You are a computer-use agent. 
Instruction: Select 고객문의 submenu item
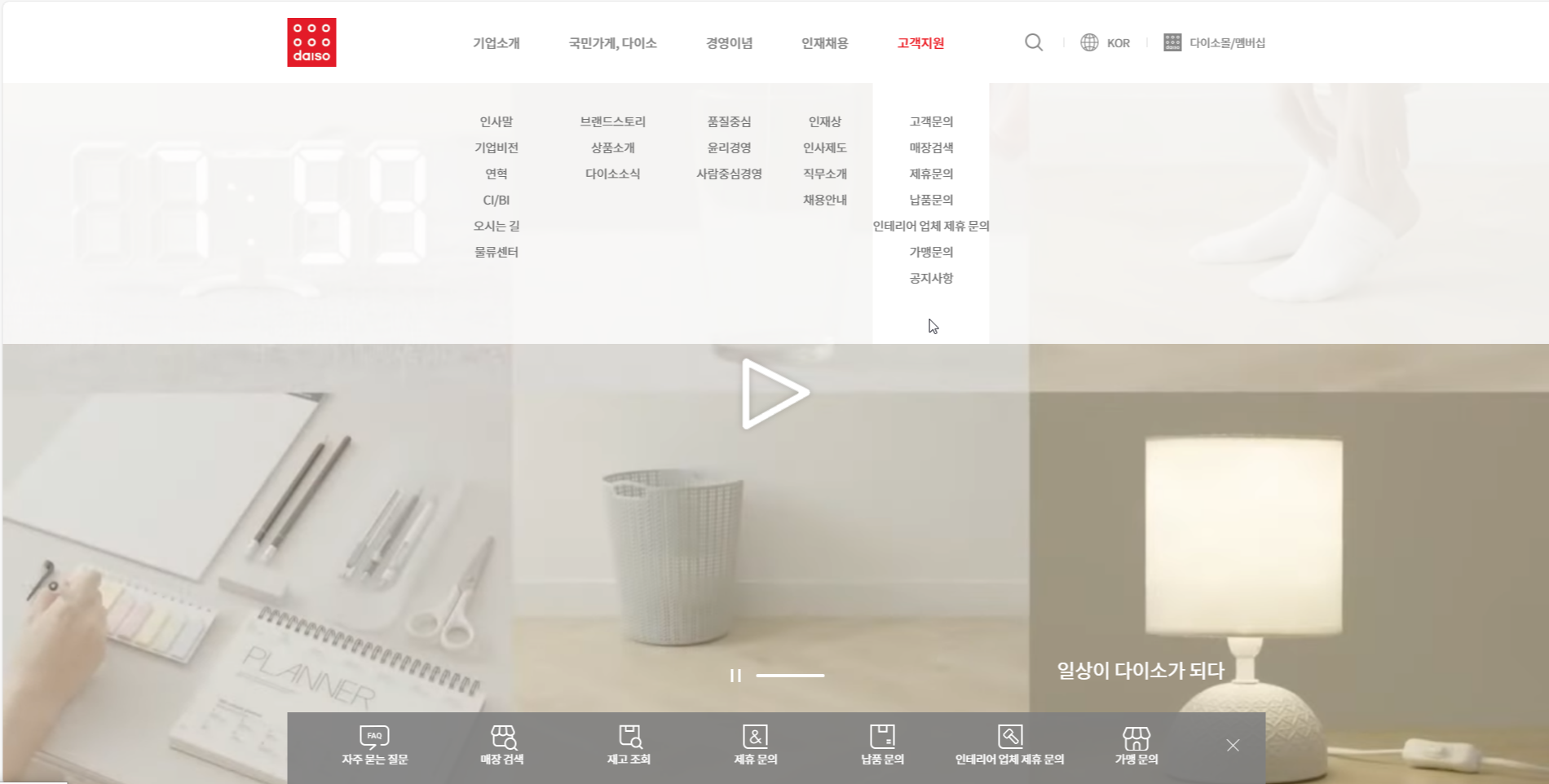931,121
